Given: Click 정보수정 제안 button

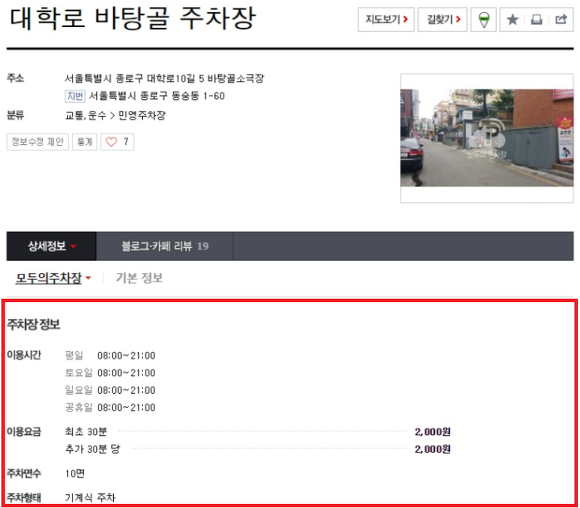Looking at the screenshot, I should (x=38, y=142).
